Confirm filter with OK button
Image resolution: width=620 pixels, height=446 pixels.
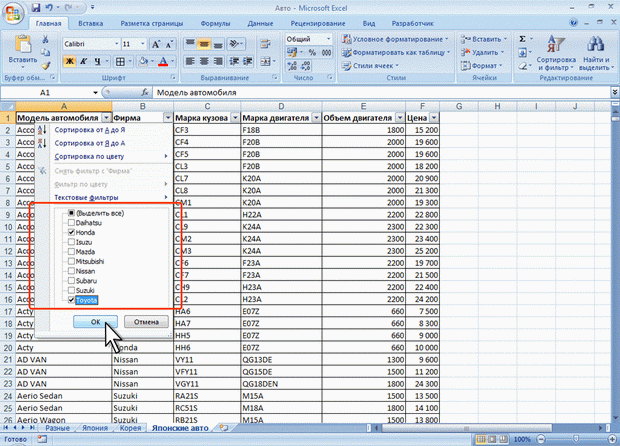pyautogui.click(x=95, y=322)
